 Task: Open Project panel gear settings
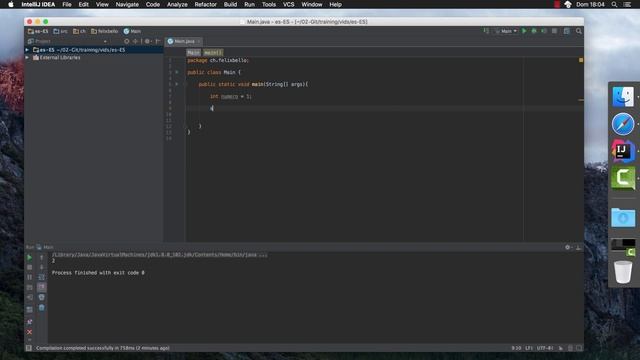point(147,41)
